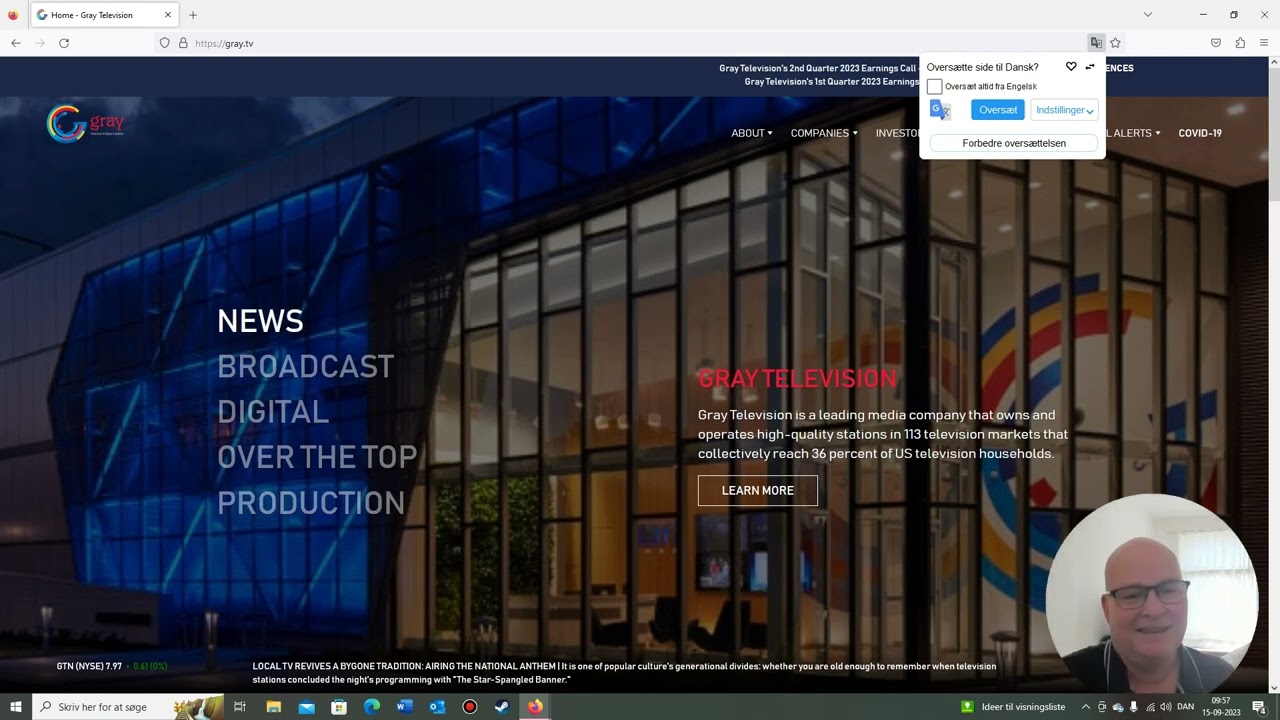
Task: Open File Explorer from the taskbar
Action: pos(273,707)
